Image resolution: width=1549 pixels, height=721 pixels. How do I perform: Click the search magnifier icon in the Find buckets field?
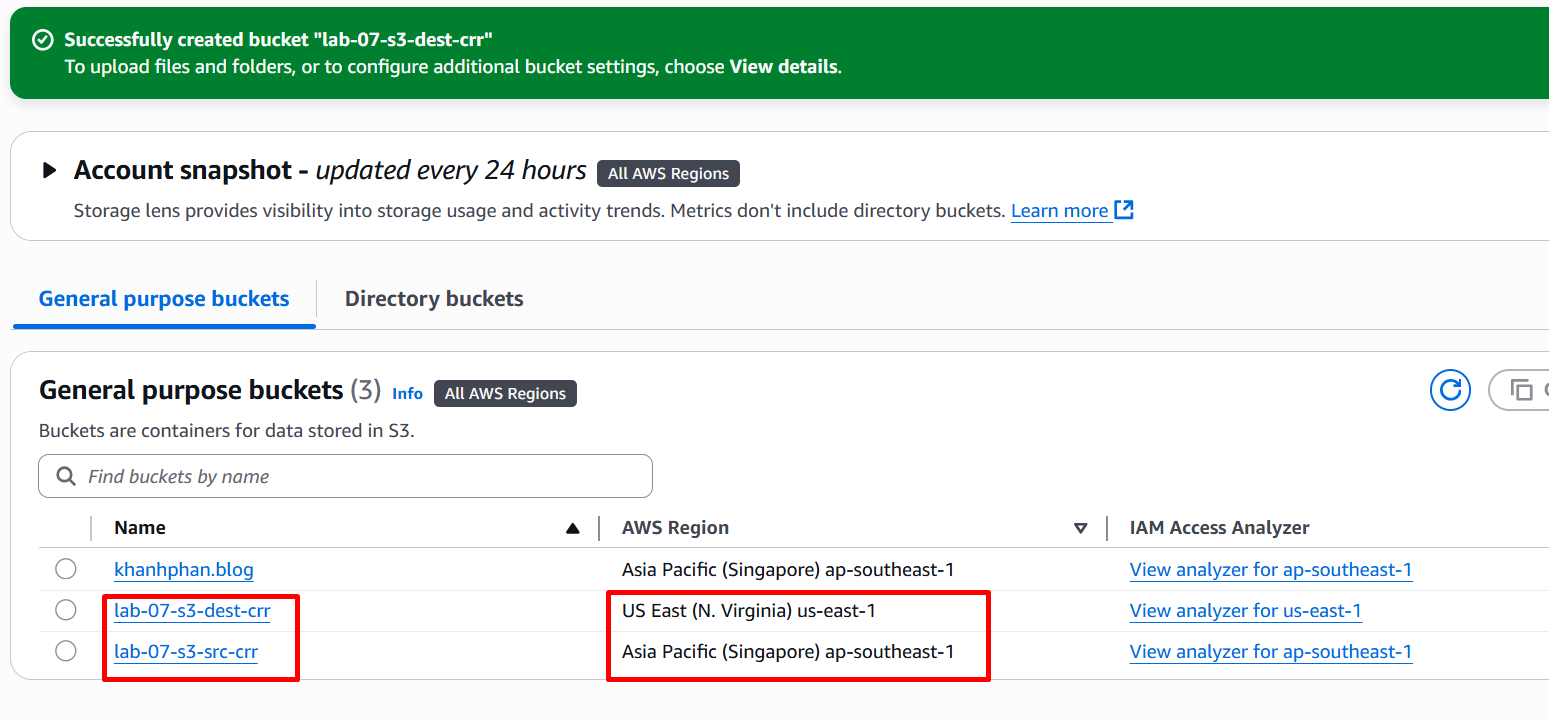click(66, 476)
